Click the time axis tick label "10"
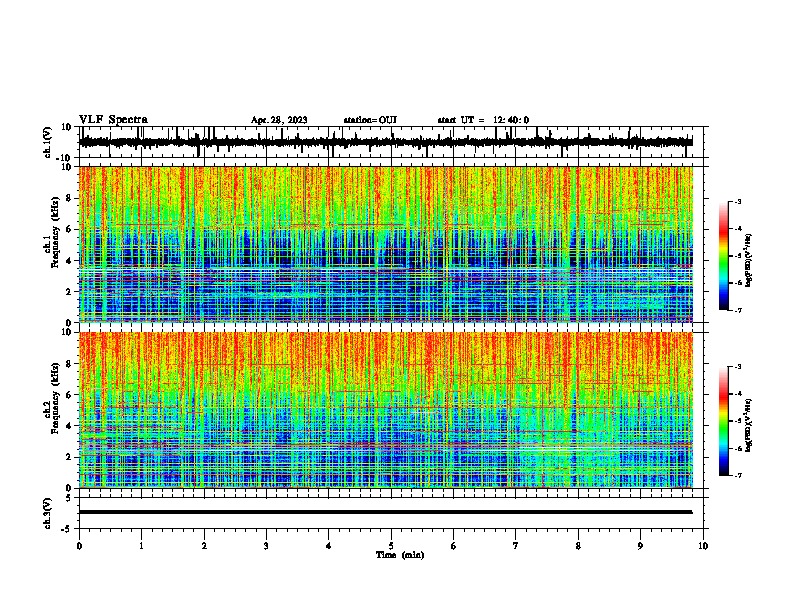This screenshot has height=612, width=792. click(x=703, y=546)
